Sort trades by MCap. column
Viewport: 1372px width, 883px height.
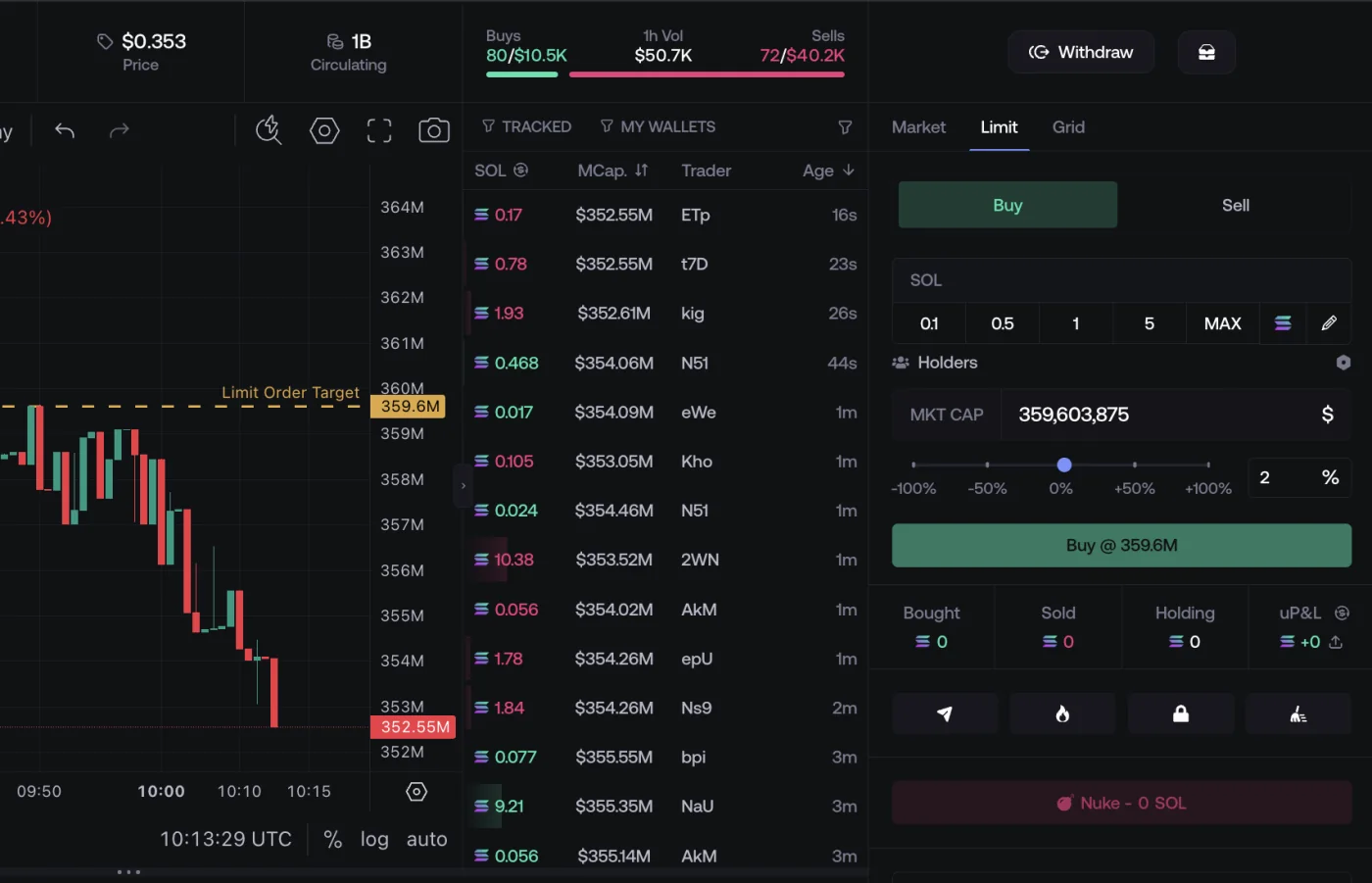612,171
